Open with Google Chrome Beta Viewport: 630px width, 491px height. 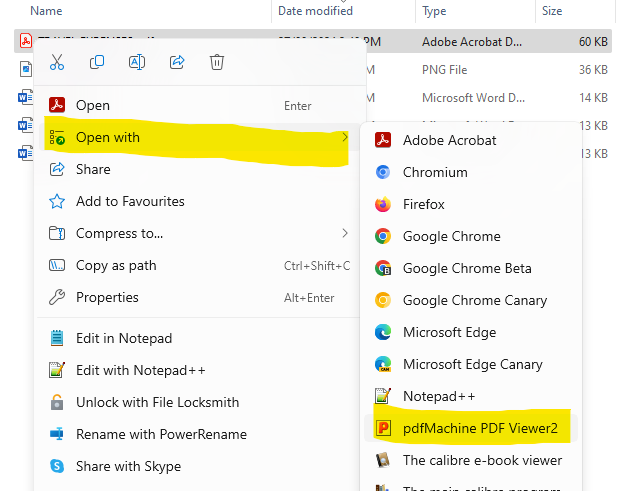pos(470,268)
